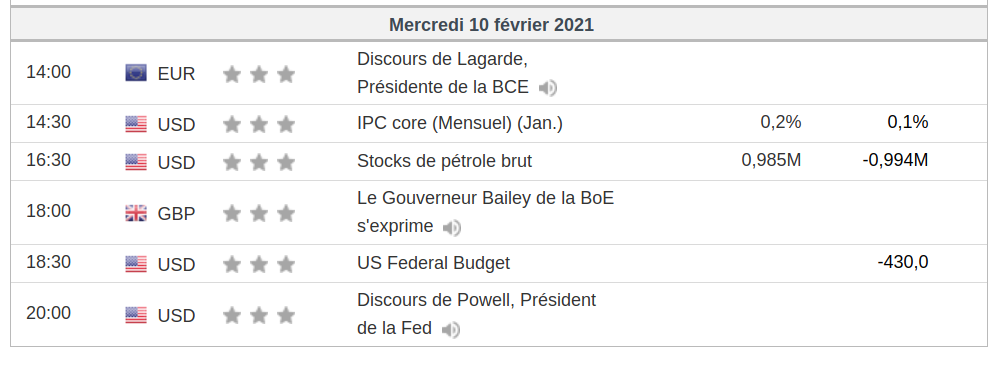Click speaker icon next to Bailey s'exprime

pos(452,228)
